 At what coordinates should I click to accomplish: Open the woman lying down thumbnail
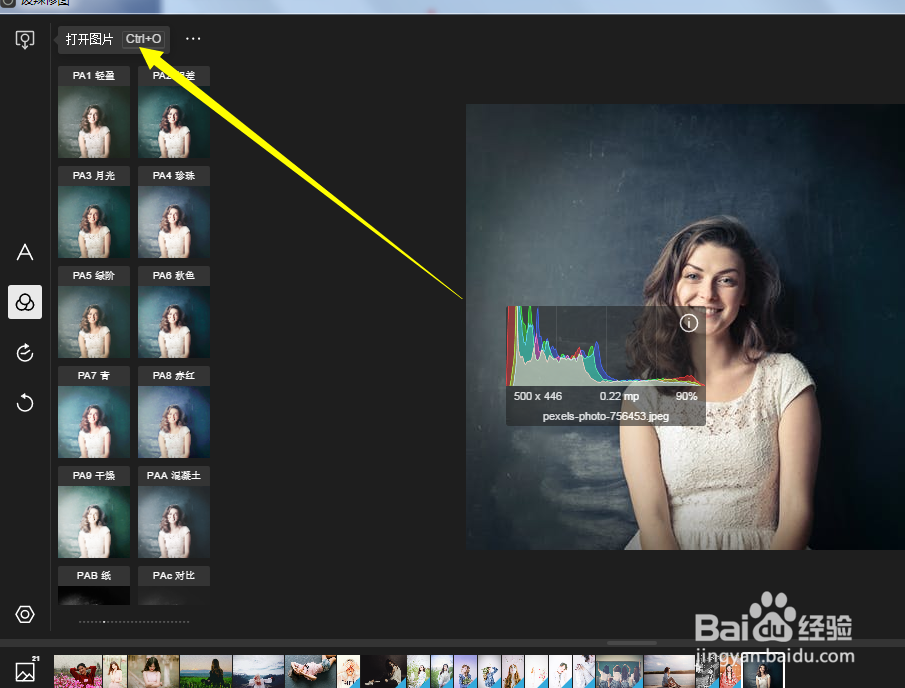(x=311, y=671)
